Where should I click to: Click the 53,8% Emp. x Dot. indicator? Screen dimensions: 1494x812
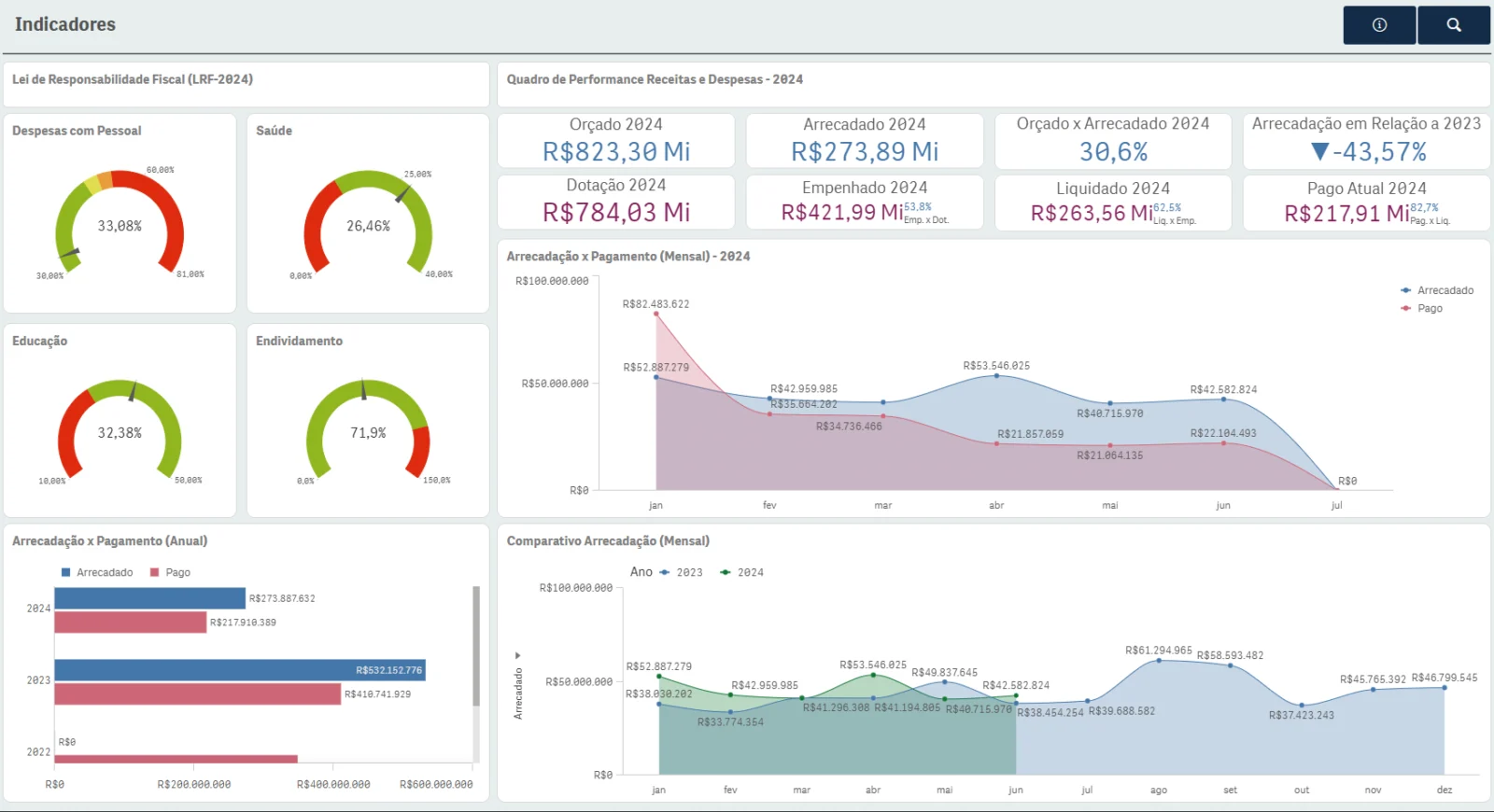click(926, 214)
